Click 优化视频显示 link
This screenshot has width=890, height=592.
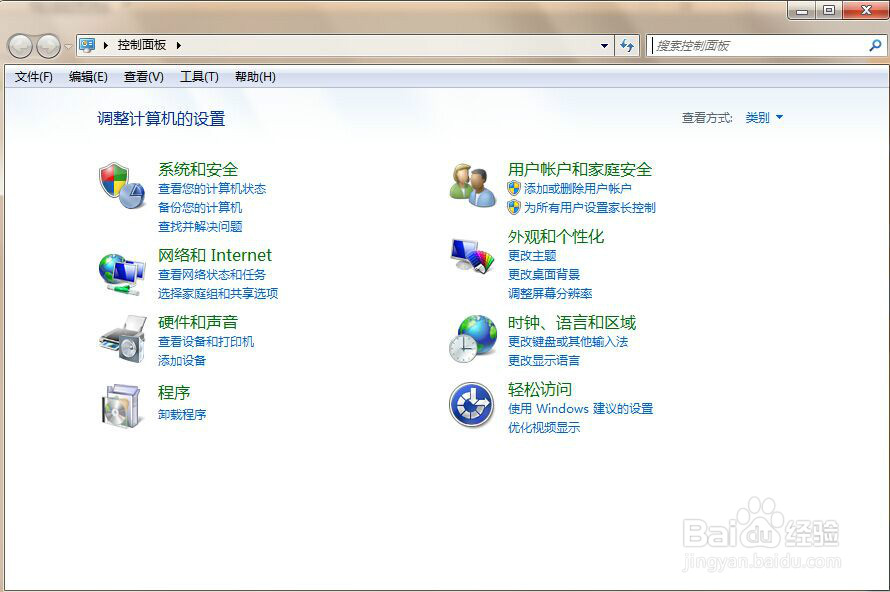[x=544, y=427]
